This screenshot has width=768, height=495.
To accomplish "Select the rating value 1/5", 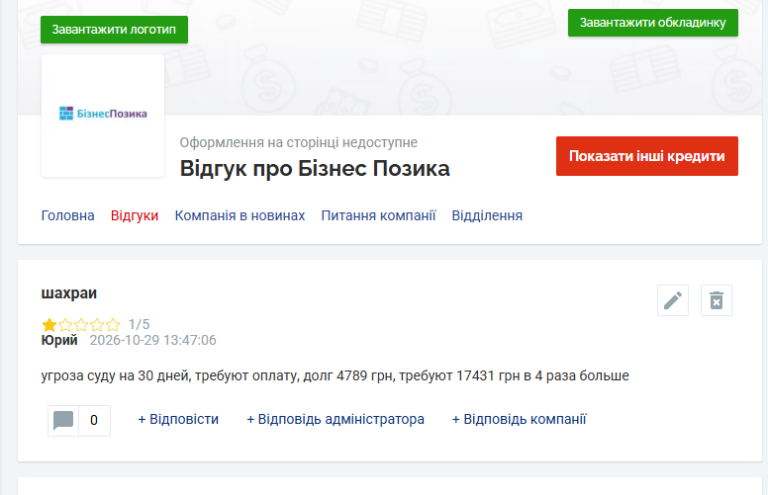I will (139, 324).
